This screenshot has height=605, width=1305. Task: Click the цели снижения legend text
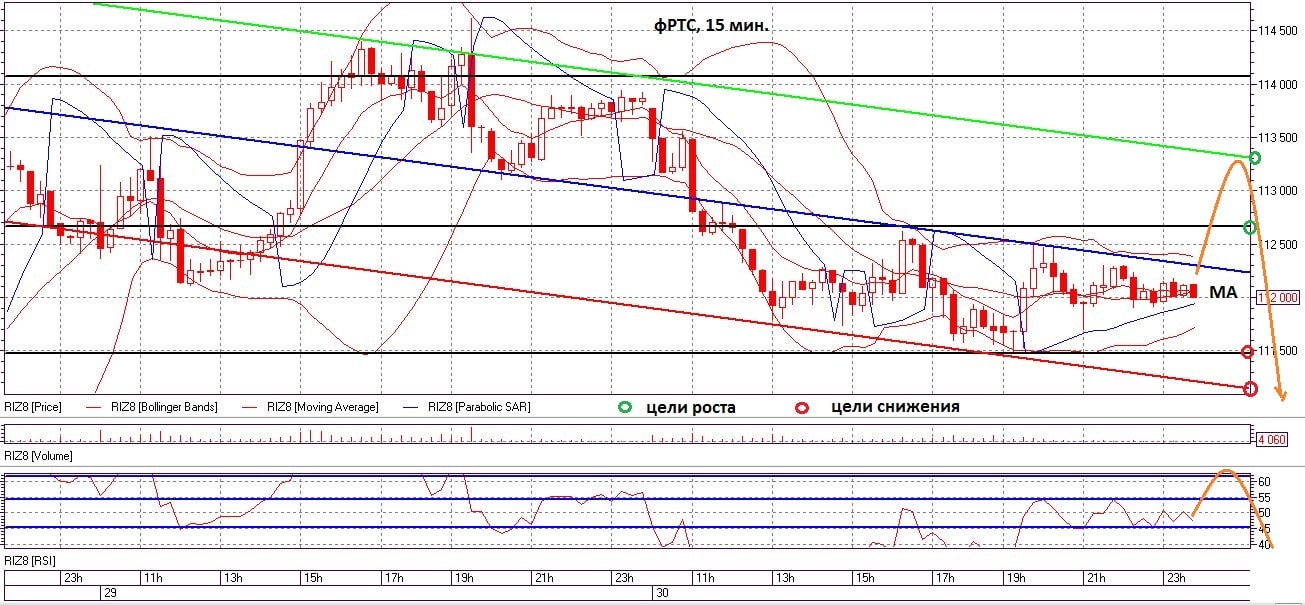[x=895, y=407]
